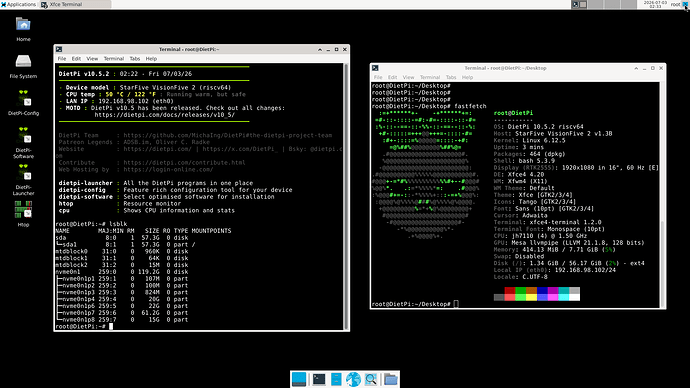This screenshot has height=388, width=690.
Task: Click the x.com/DietPi_ URL
Action: pyautogui.click(x=240, y=149)
